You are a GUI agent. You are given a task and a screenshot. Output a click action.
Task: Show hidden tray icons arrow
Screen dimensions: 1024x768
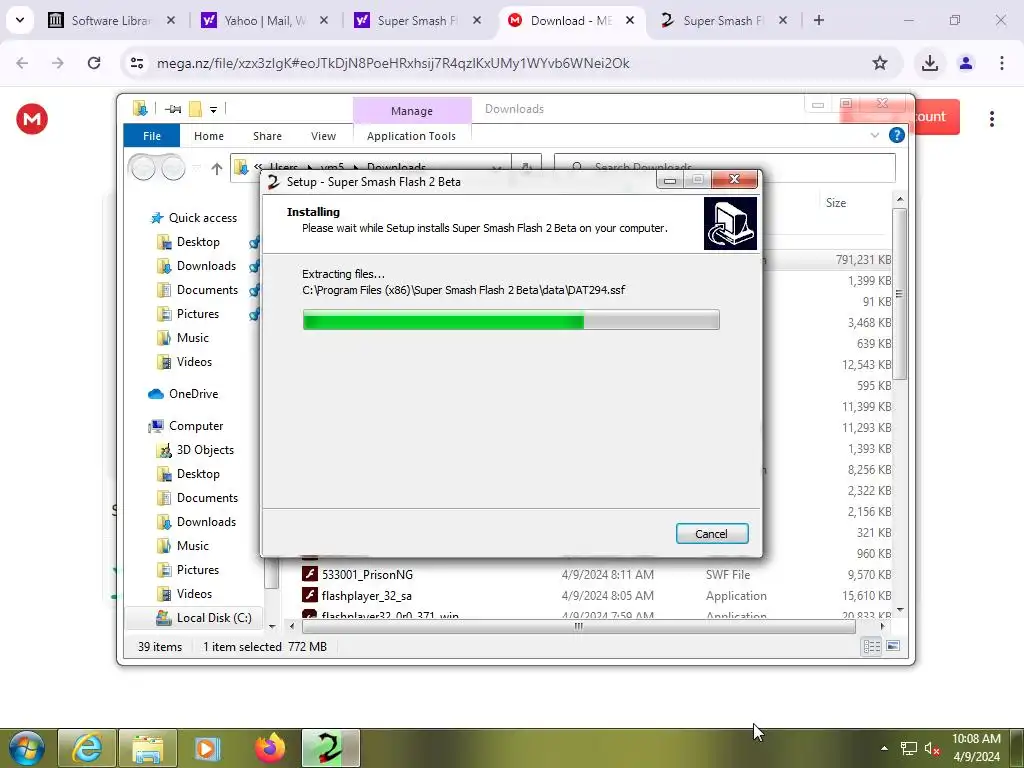[884, 748]
